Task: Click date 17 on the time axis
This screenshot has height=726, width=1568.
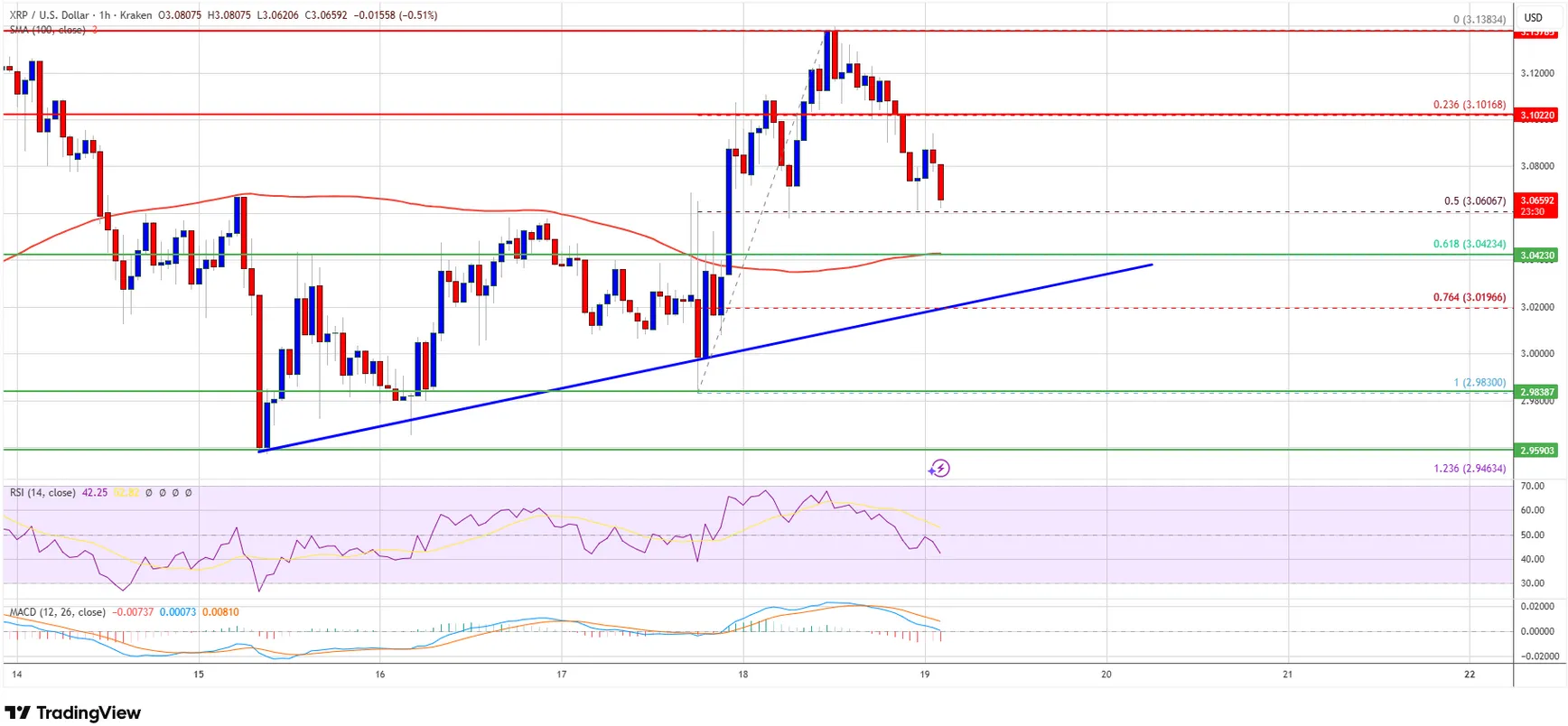Action: tap(562, 675)
